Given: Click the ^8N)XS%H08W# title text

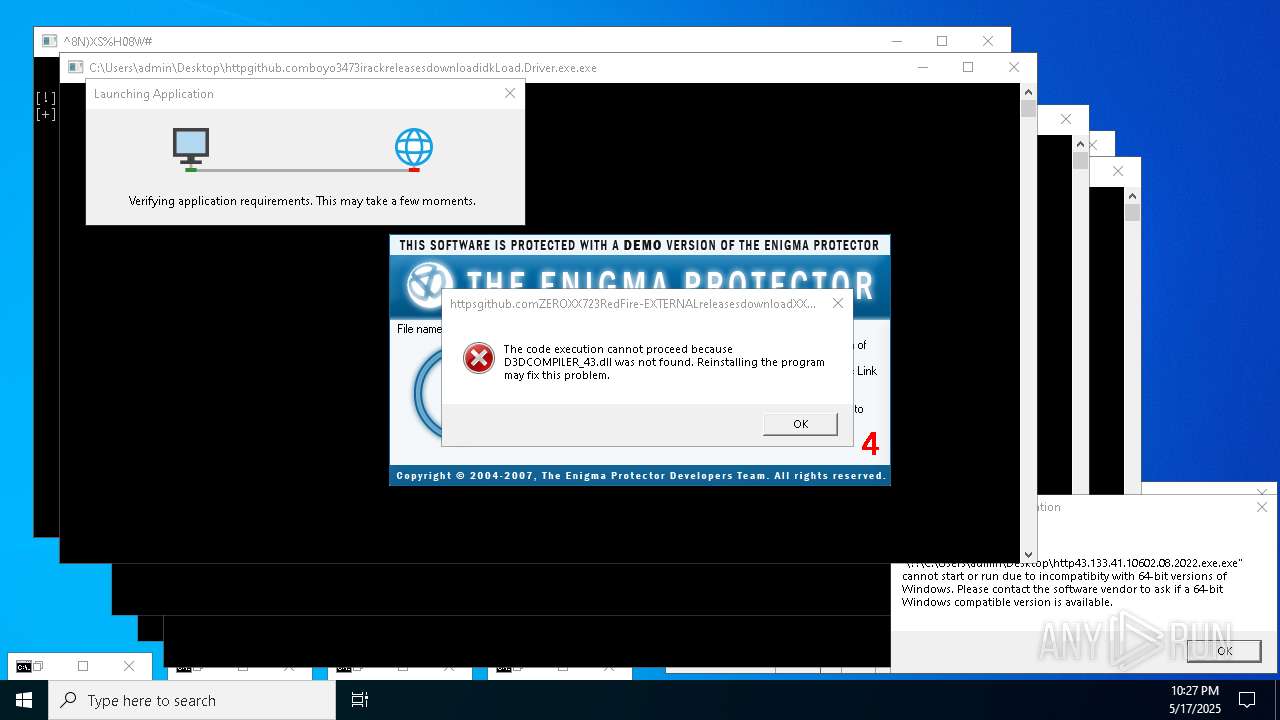Looking at the screenshot, I should pos(108,41).
